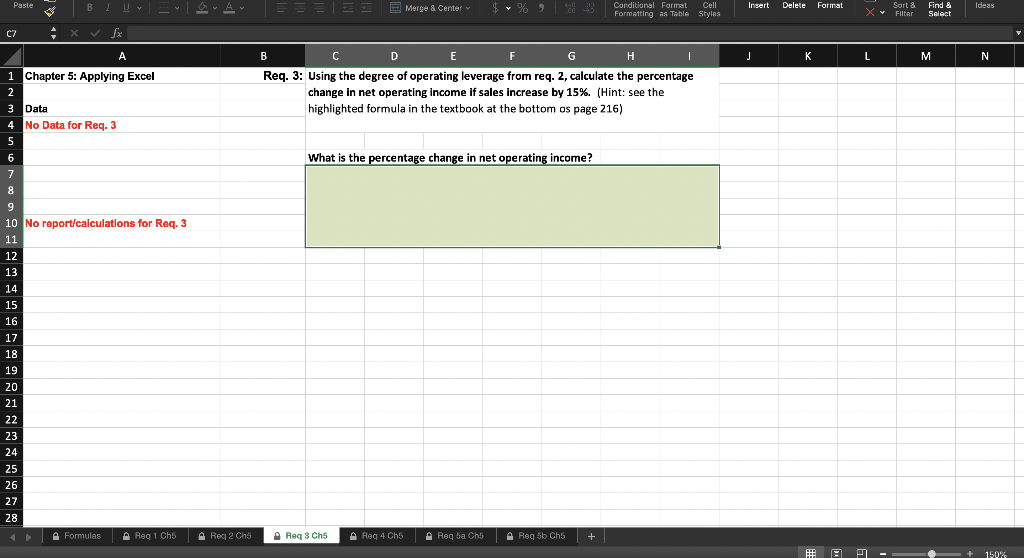1024x558 pixels.
Task: Apply comma style format
Action: click(541, 8)
